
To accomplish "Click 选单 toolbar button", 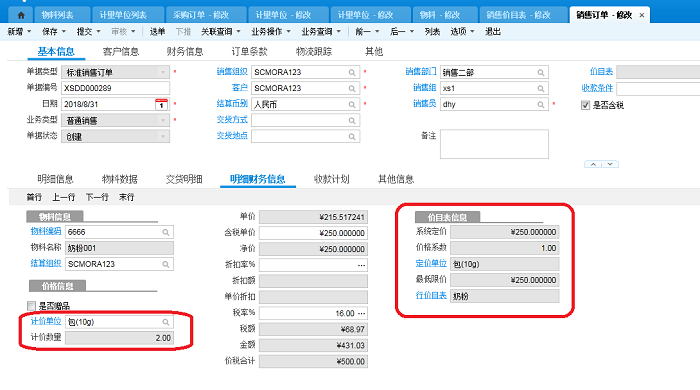I will [x=157, y=32].
